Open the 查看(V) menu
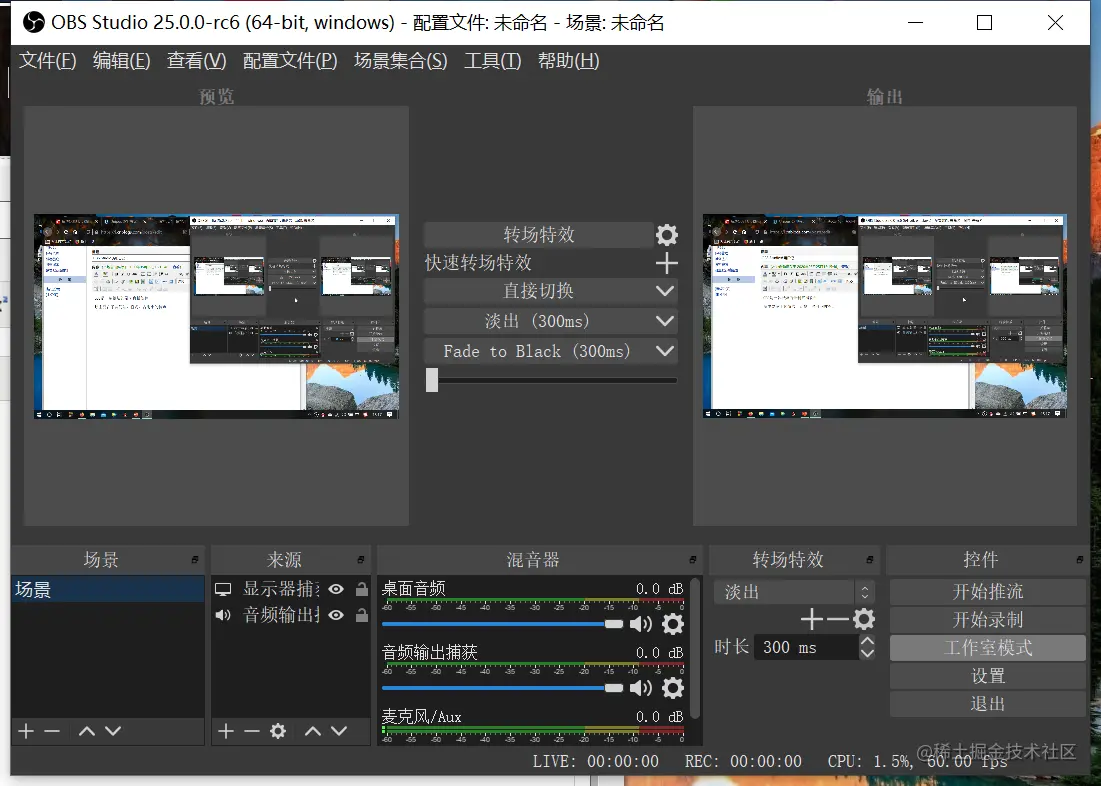This screenshot has height=786, width=1101. point(197,60)
